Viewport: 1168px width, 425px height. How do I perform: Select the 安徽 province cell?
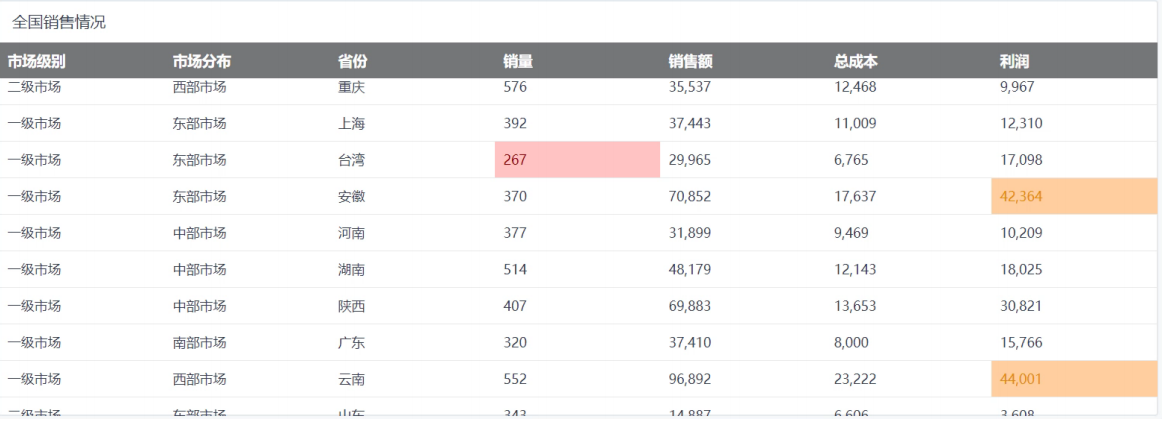point(352,196)
